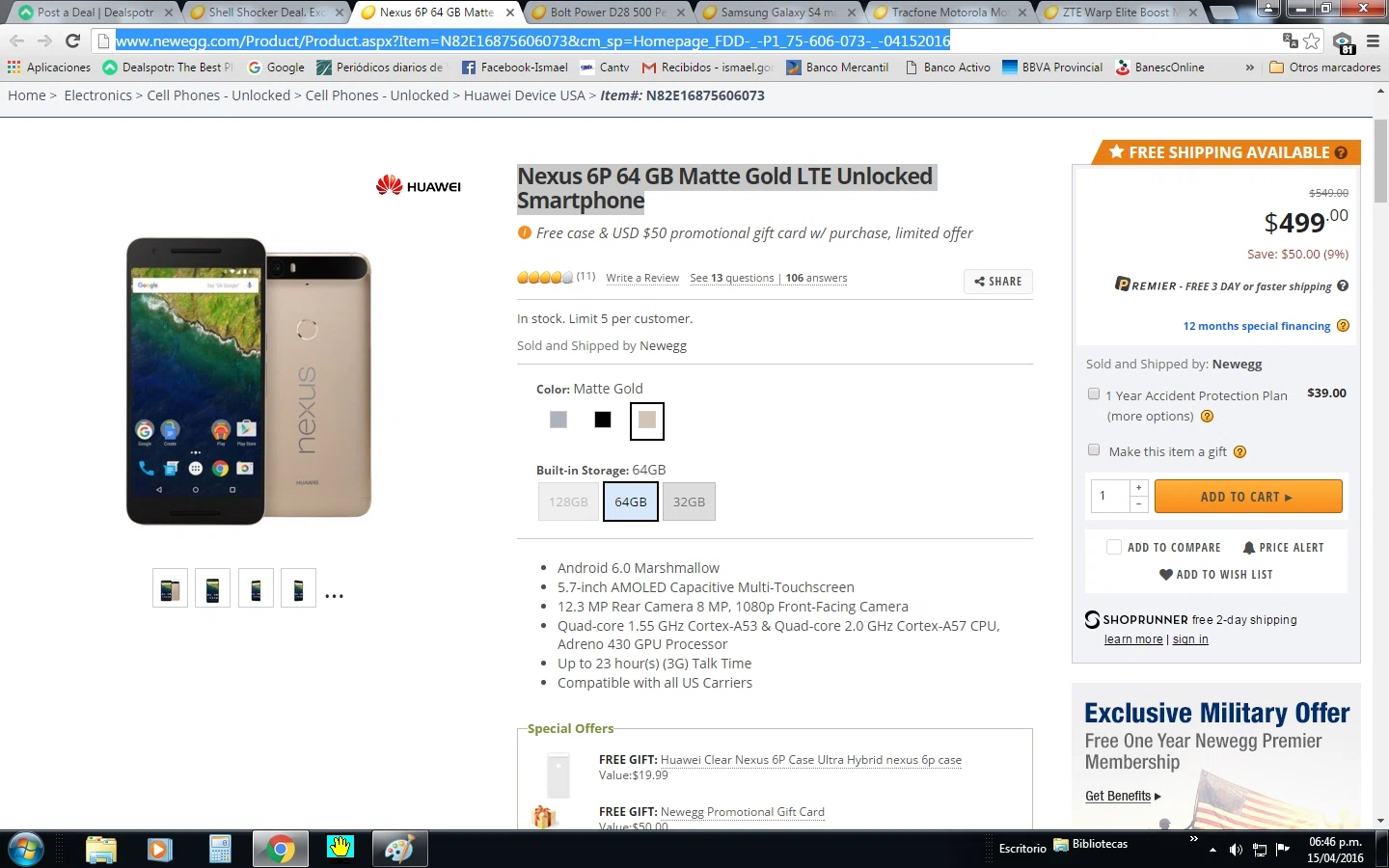Check the Add to Compare box
Image resolution: width=1389 pixels, height=868 pixels.
[1114, 547]
